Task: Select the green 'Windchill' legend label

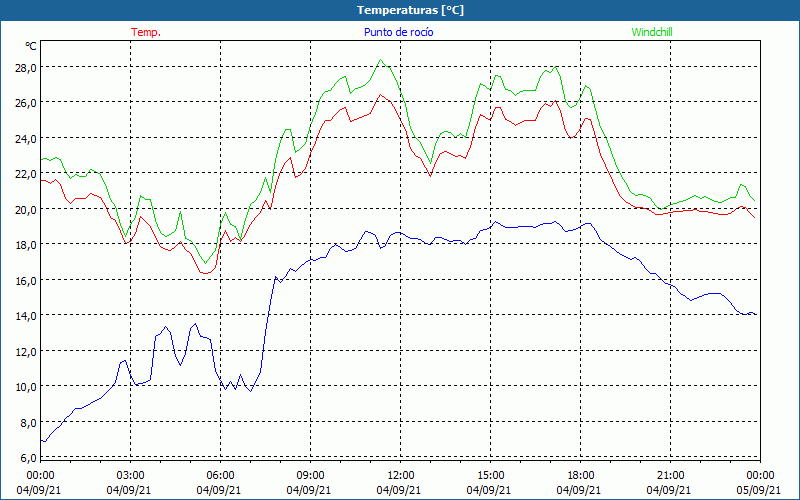Action: 652,32
